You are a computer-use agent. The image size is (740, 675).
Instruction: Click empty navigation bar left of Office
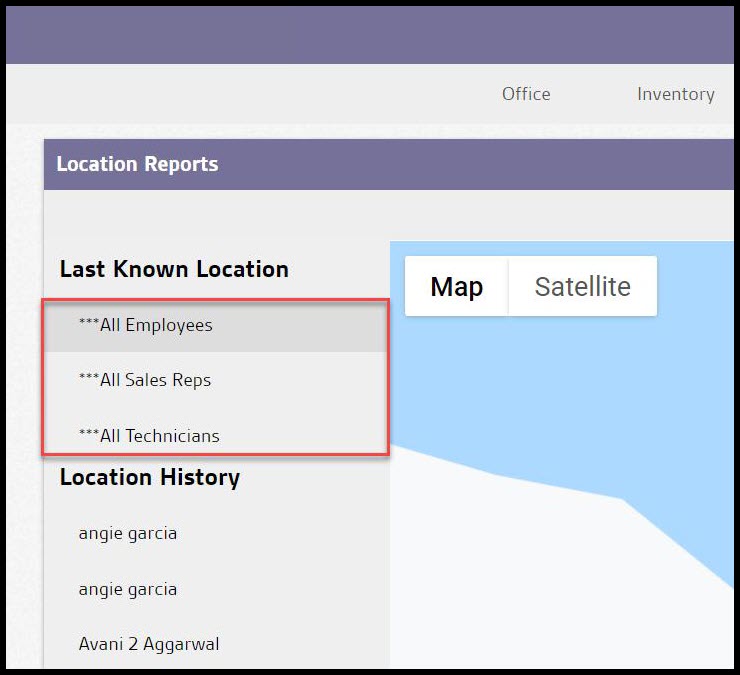point(250,94)
